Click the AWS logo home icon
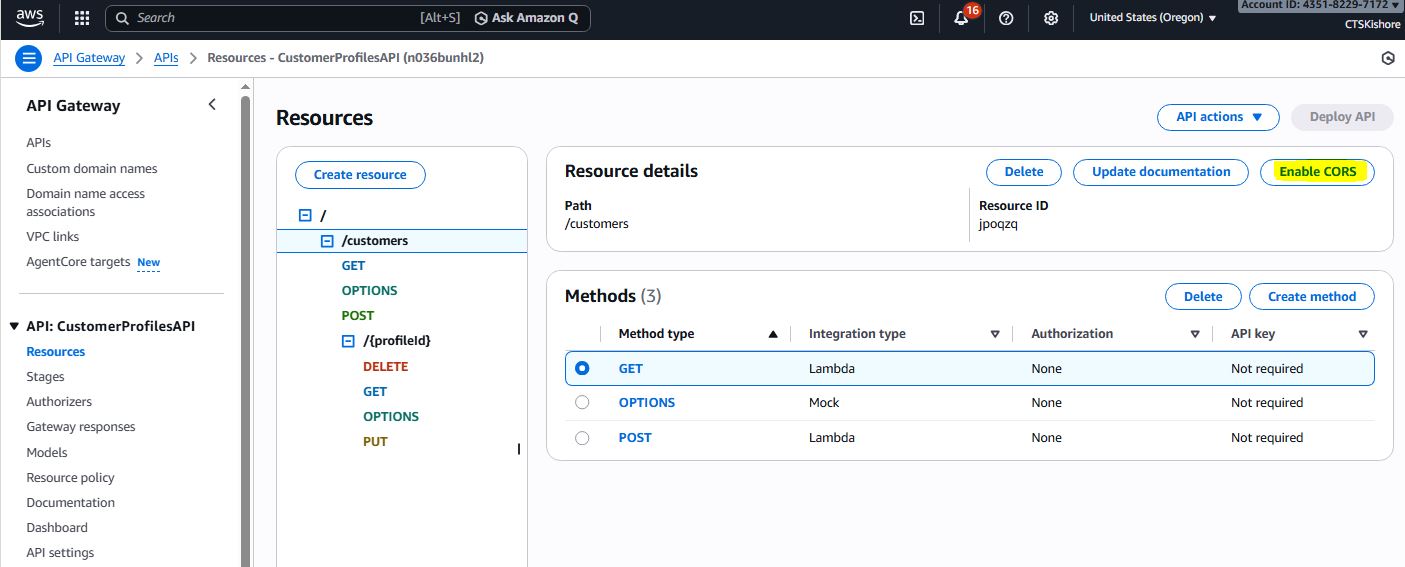1405x567 pixels. (x=30, y=17)
